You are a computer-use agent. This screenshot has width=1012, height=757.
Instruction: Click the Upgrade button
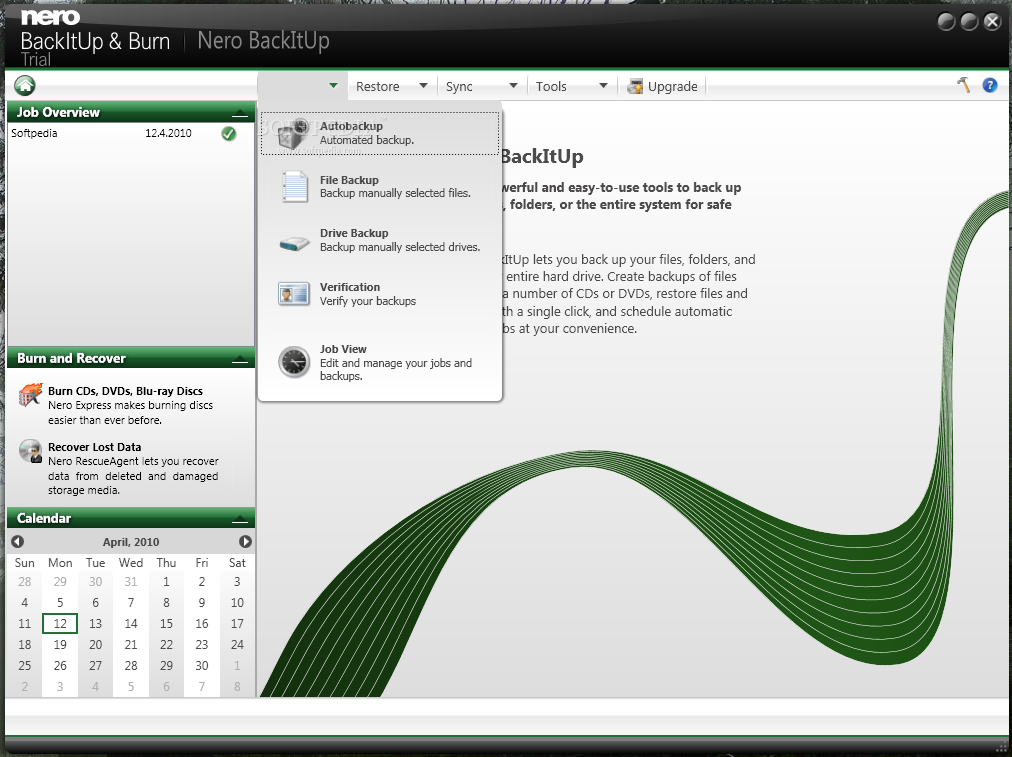coord(663,86)
